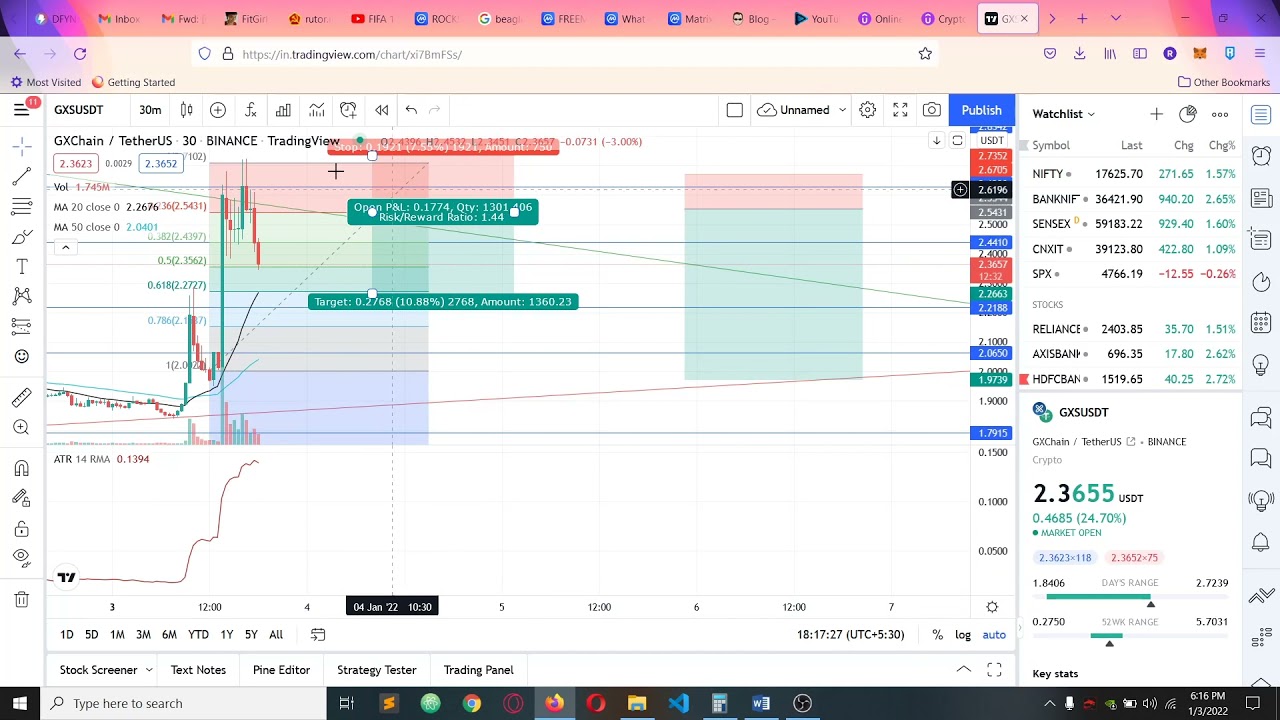1280x720 pixels.
Task: Toggle log scale on price axis
Action: click(963, 635)
